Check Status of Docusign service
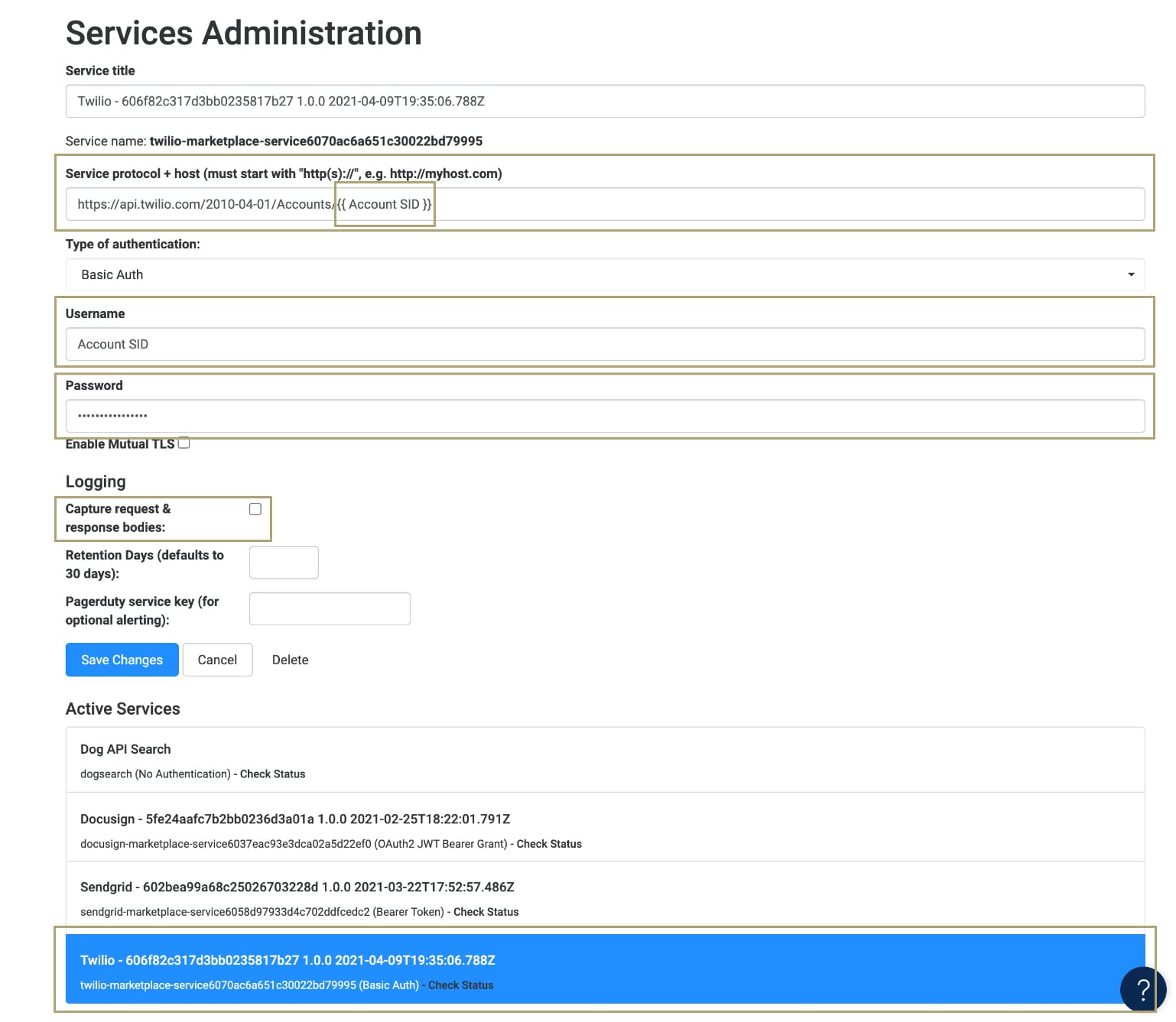This screenshot has height=1022, width=1176. (549, 844)
